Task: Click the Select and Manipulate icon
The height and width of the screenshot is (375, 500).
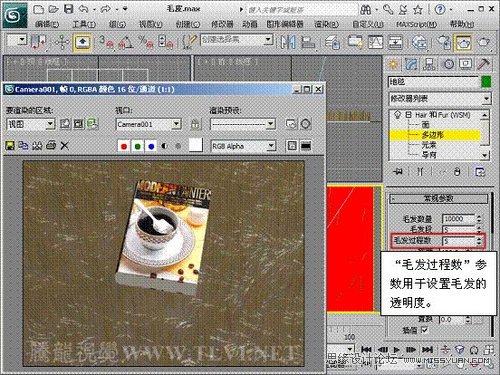Action: [62, 42]
